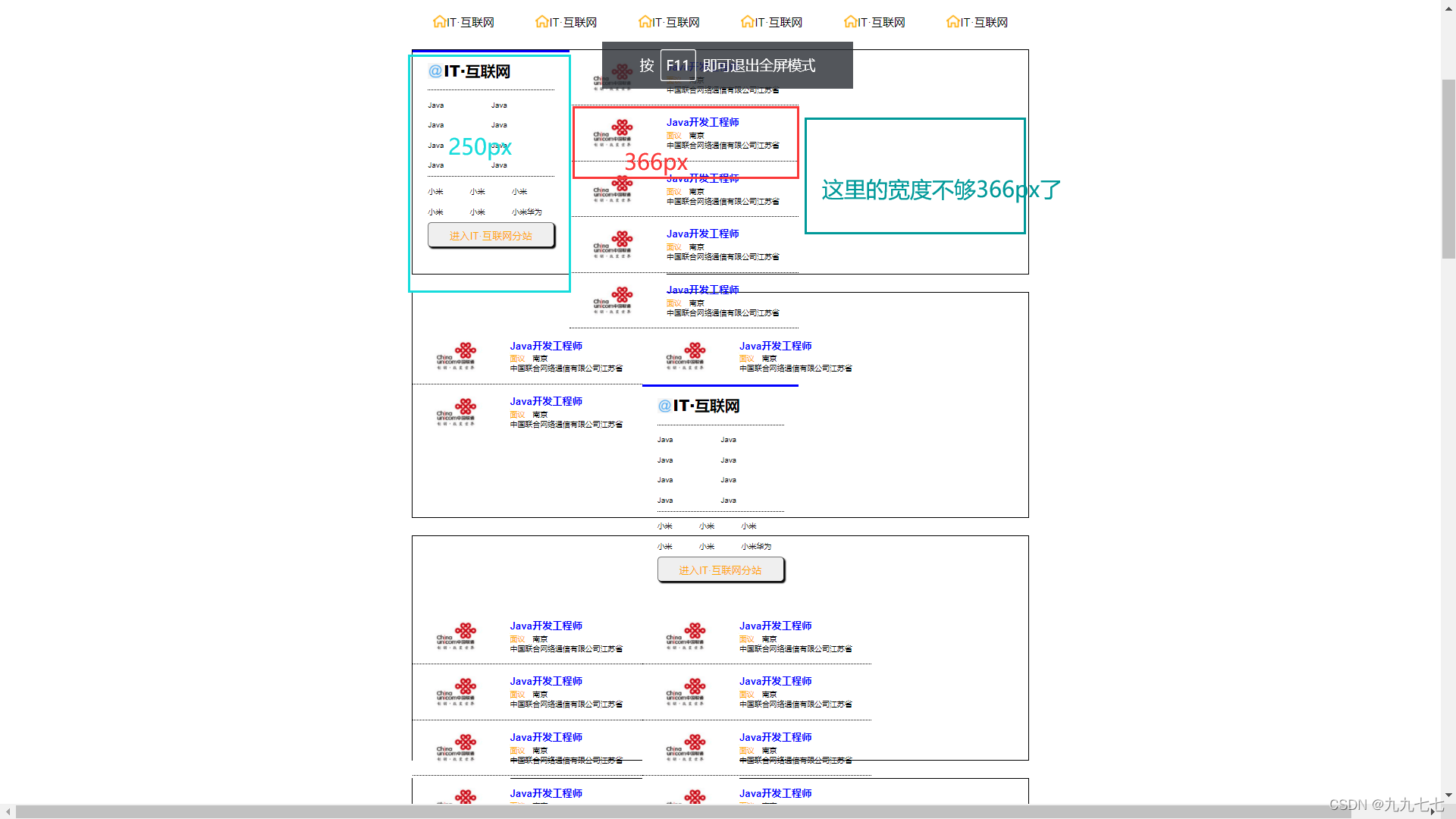
Task: Click 小米华为 link in the middle panel
Action: (756, 547)
